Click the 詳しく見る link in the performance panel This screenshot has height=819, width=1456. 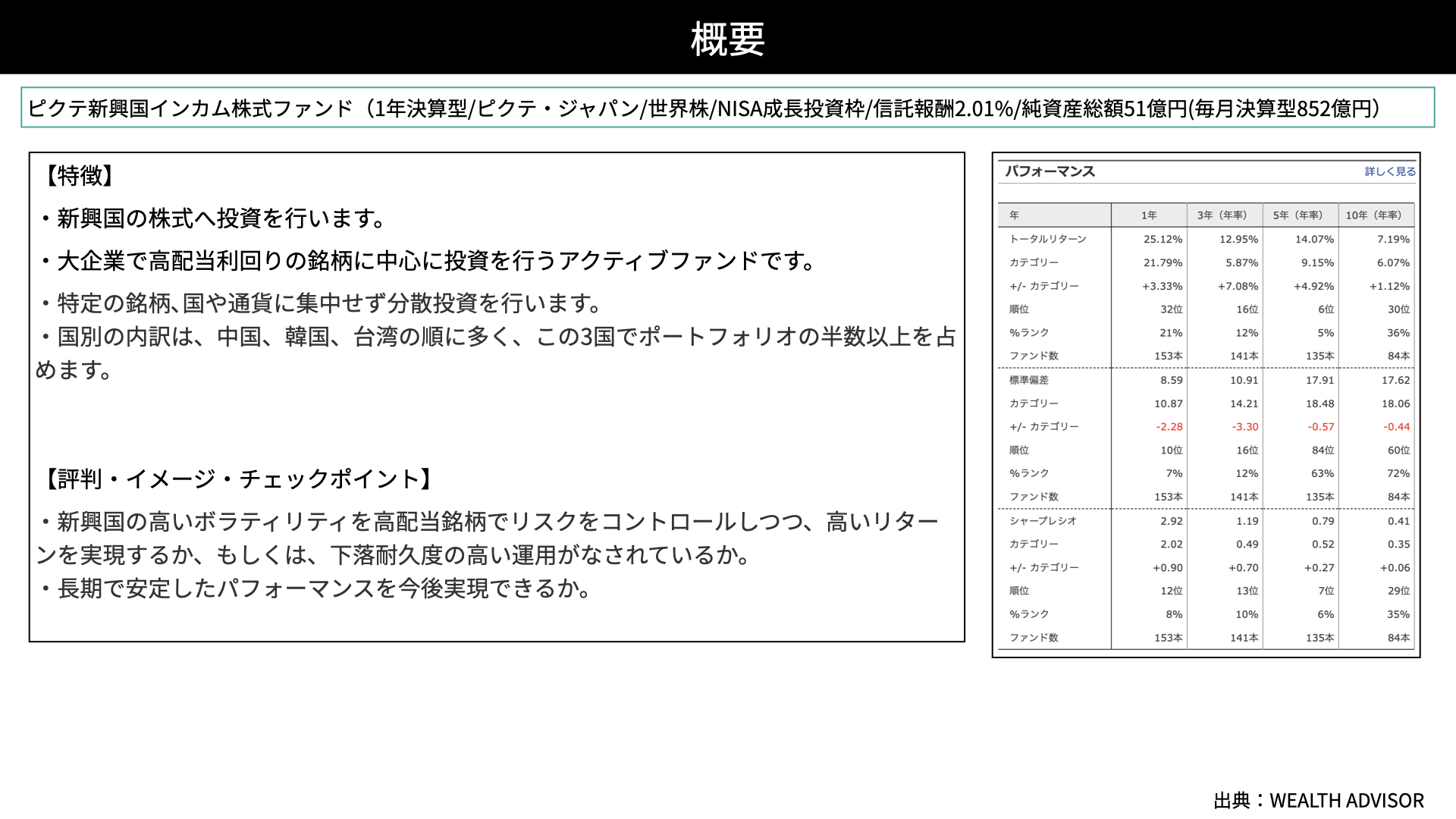[x=1390, y=171]
